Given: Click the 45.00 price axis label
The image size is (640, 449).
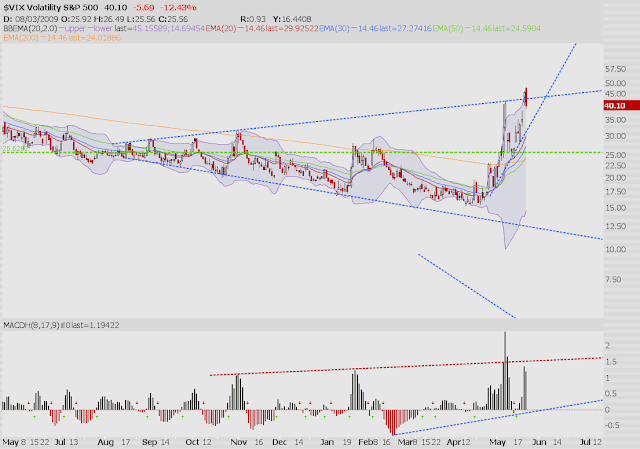Looking at the screenshot, I should 616,94.
